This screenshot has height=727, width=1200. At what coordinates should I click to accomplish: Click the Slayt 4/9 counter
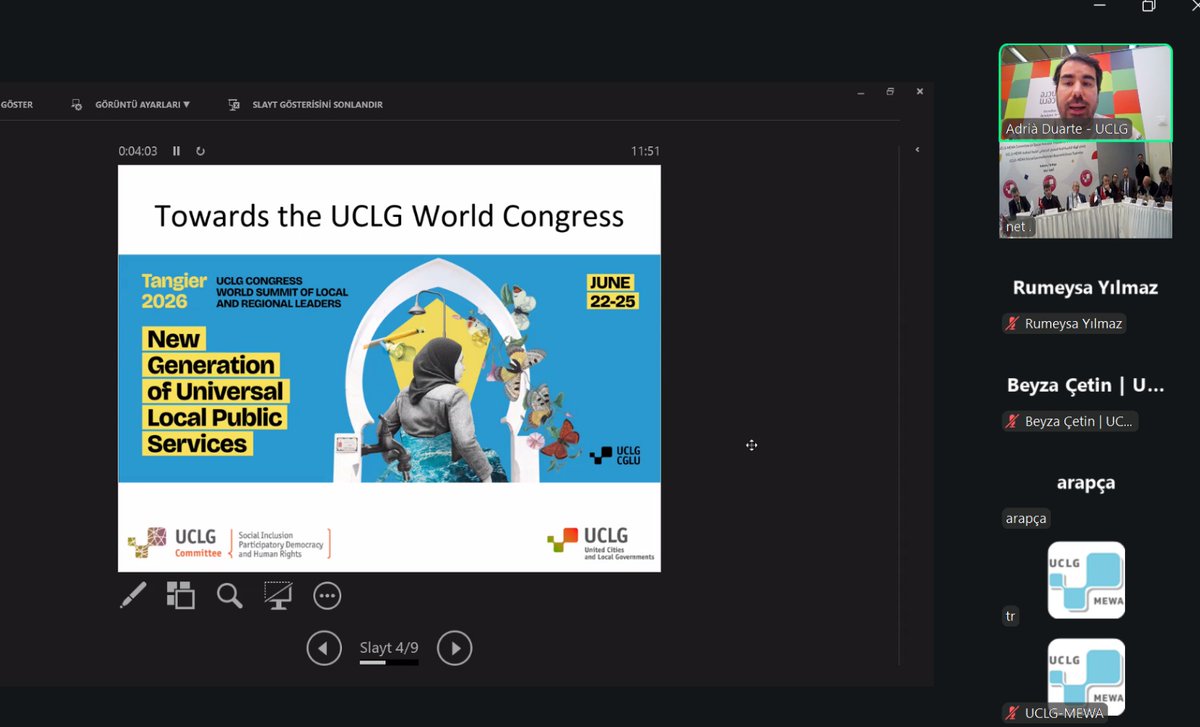coord(388,648)
